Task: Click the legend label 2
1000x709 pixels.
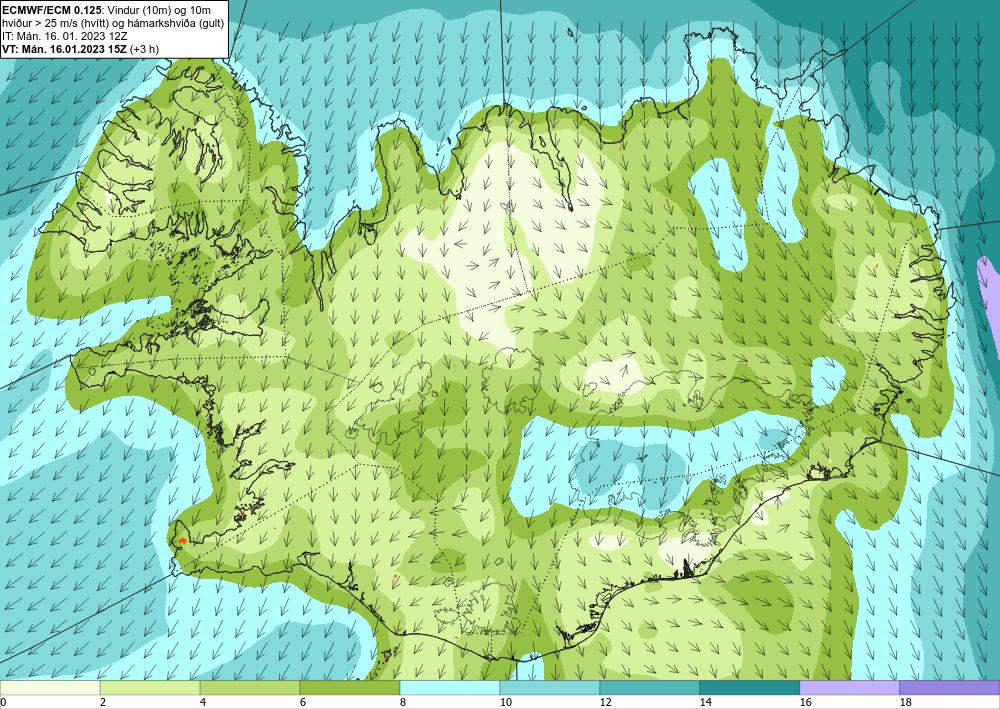Action: tap(104, 702)
